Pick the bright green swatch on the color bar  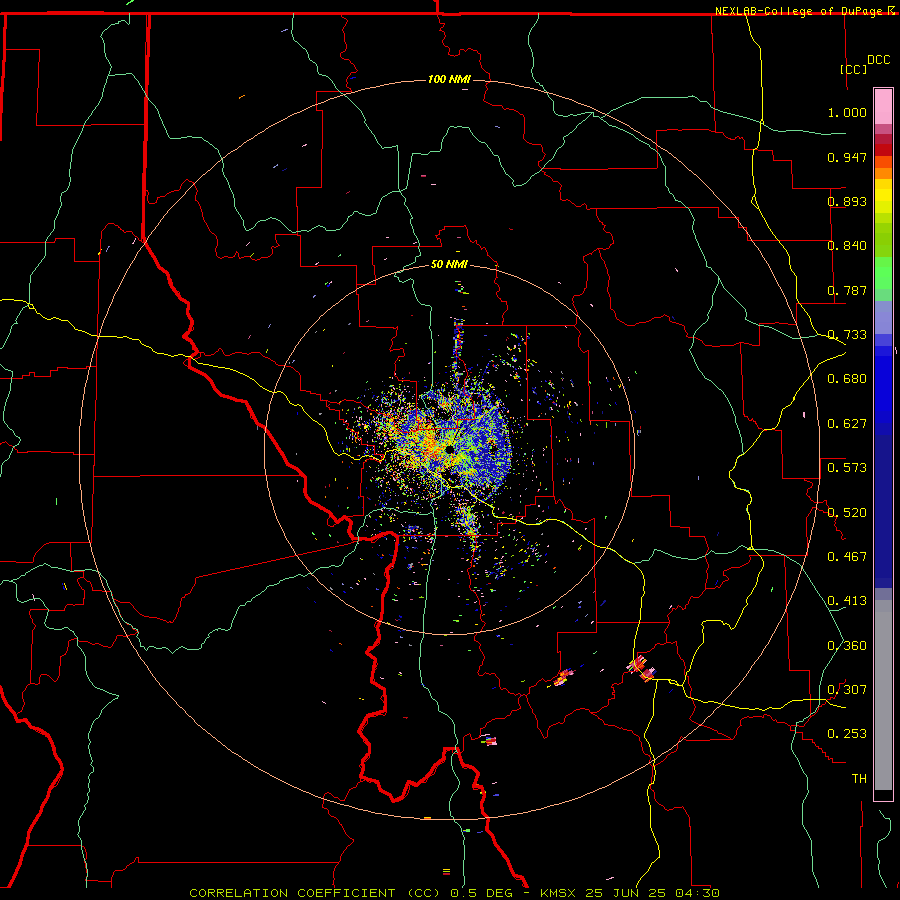point(883,273)
